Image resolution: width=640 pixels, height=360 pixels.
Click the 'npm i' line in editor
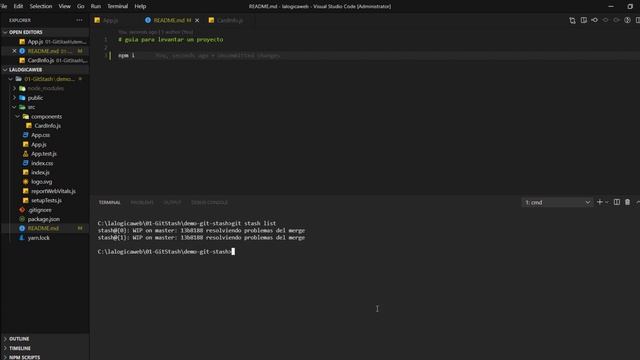click(127, 55)
